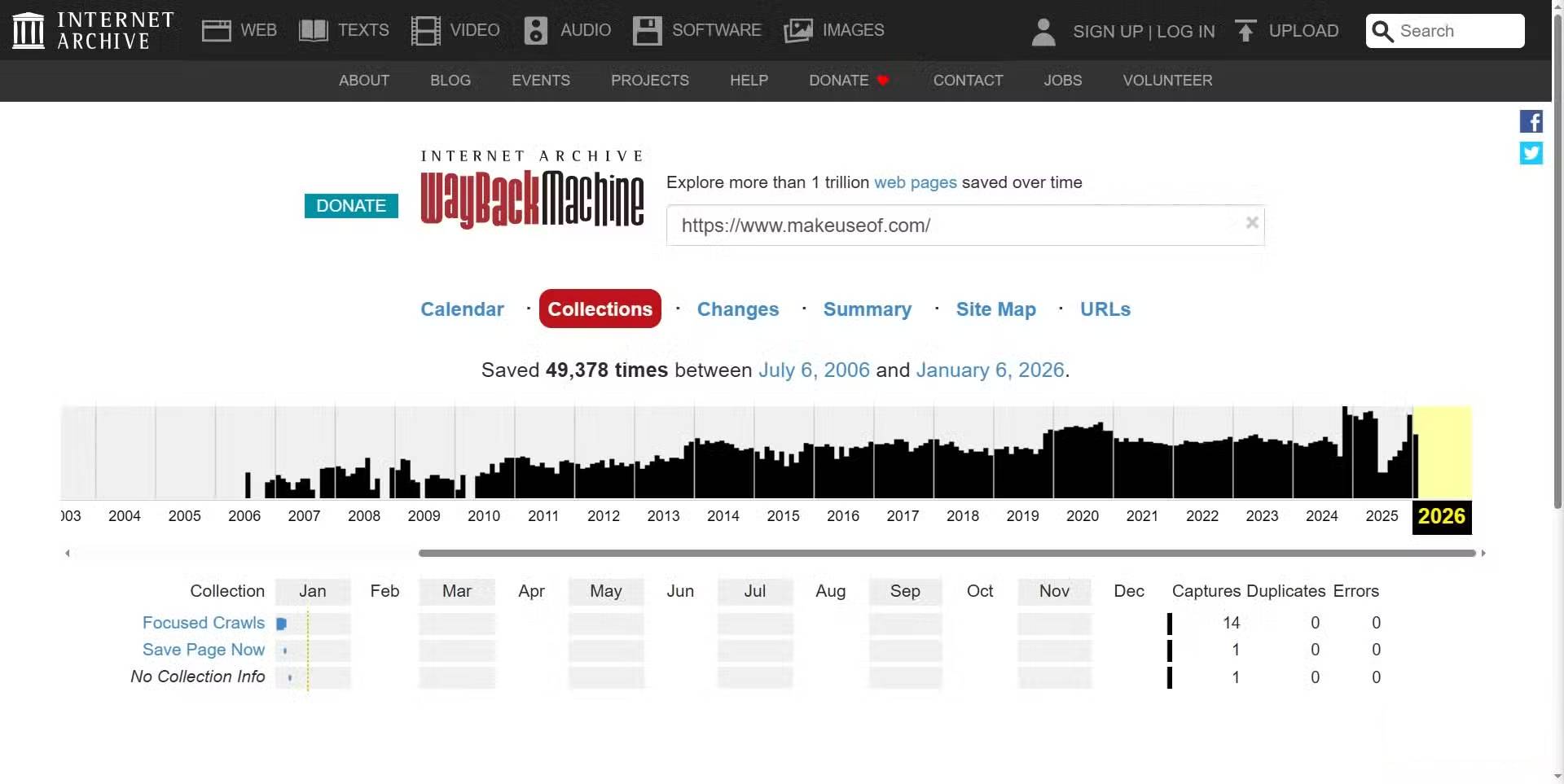Open the TEXTS section icon
This screenshot has height=784, width=1564.
312,30
